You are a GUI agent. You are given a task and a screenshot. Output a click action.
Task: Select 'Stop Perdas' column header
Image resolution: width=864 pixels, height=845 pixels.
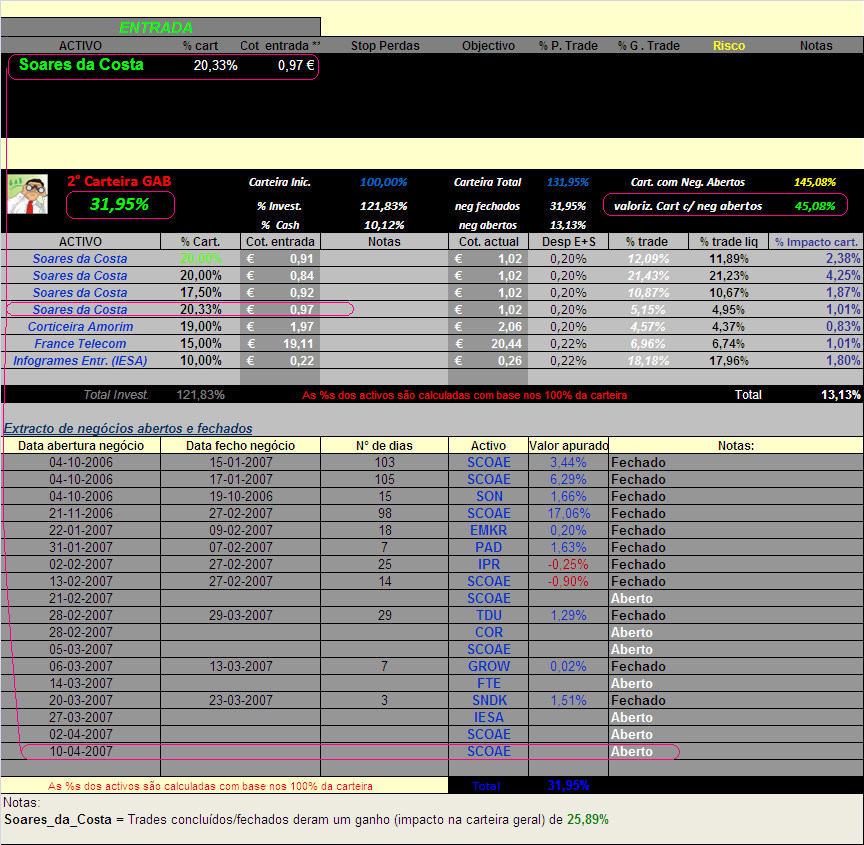(385, 46)
